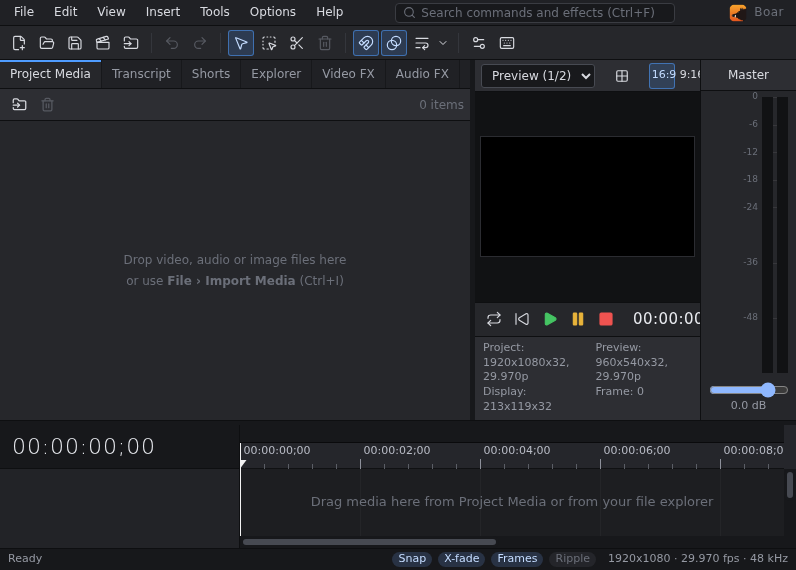
Task: Click the import media icon in the main toolbar
Action: tap(130, 43)
